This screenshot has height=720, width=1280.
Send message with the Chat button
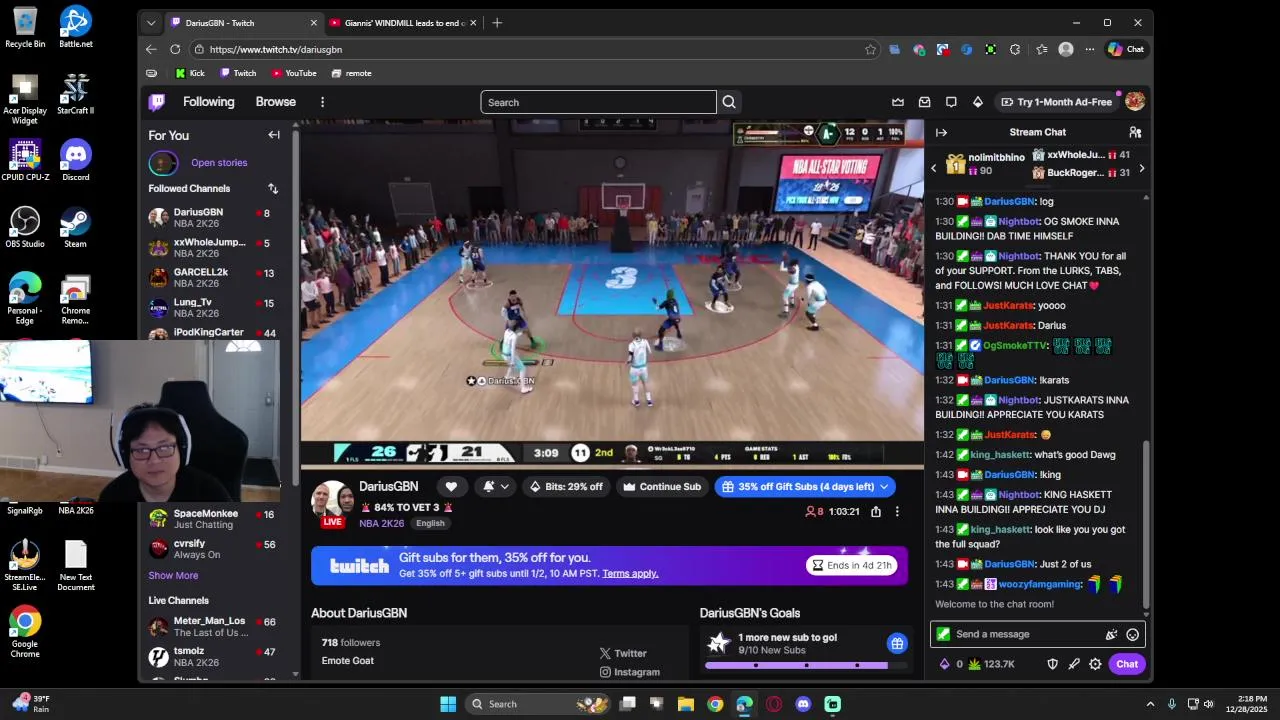click(1127, 664)
